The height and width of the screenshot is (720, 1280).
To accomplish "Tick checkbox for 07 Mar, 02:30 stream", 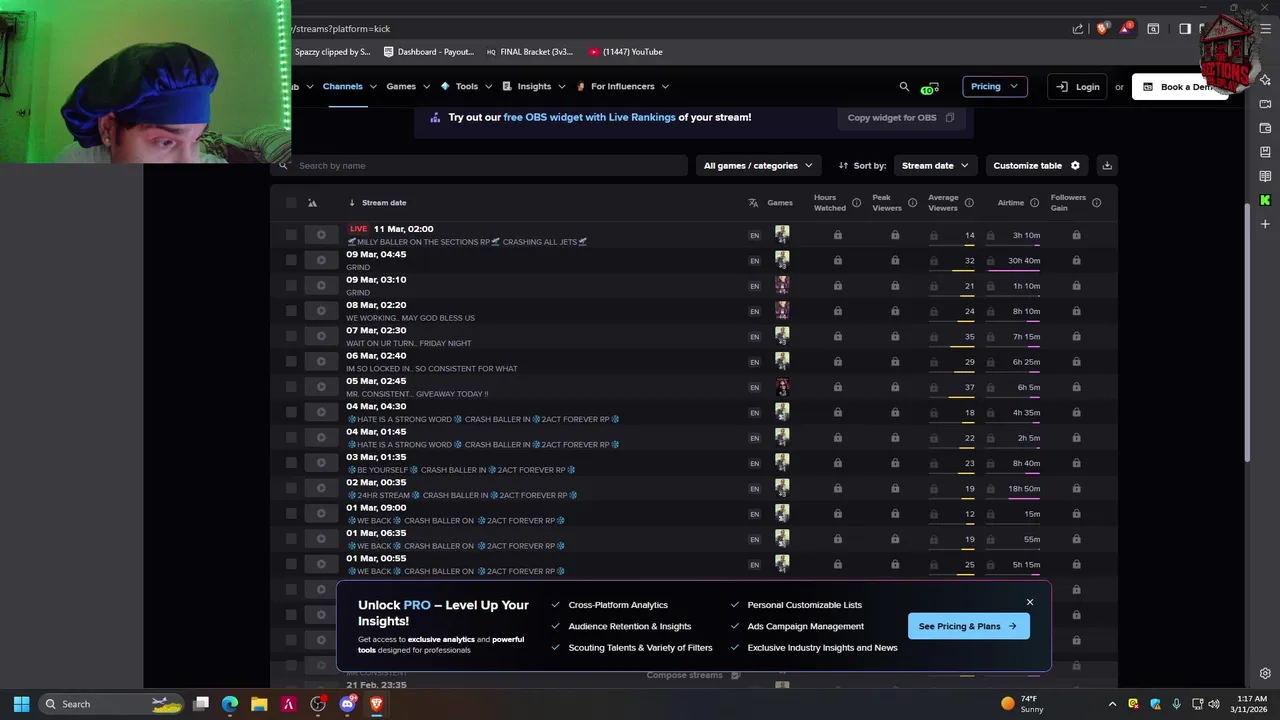I will (291, 336).
